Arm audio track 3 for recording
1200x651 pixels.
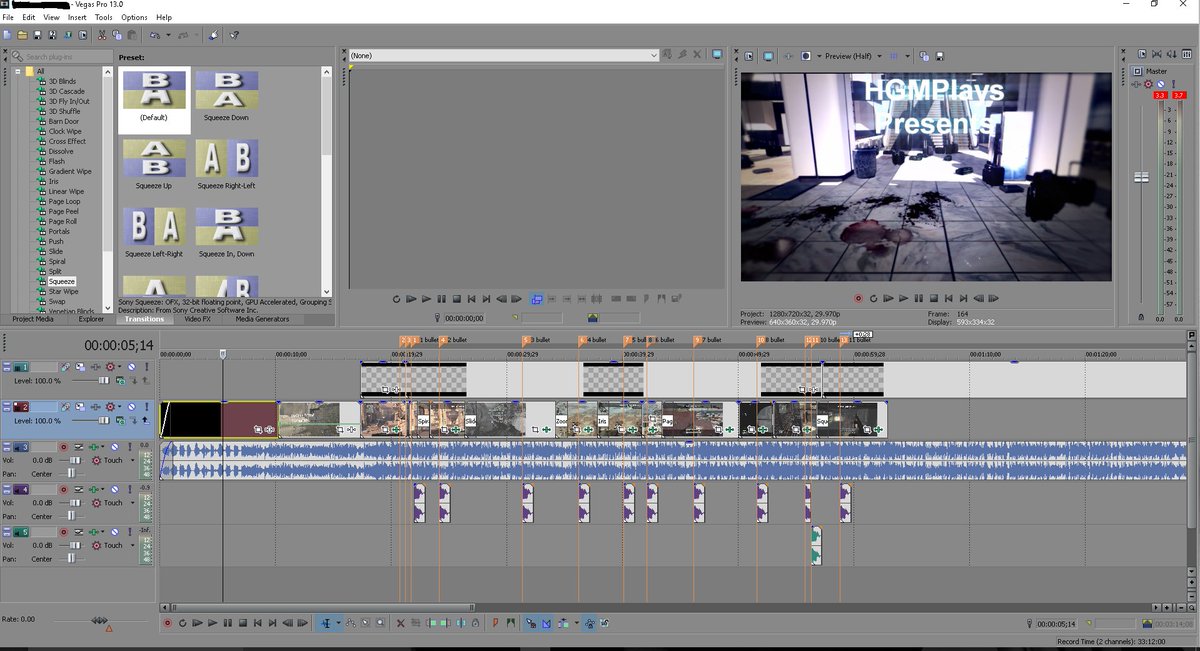pos(64,447)
